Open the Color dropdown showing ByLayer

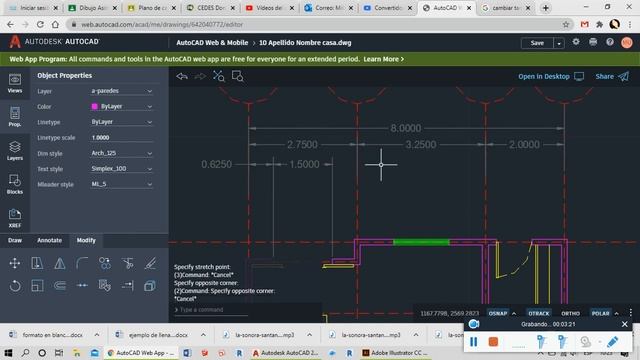click(121, 107)
